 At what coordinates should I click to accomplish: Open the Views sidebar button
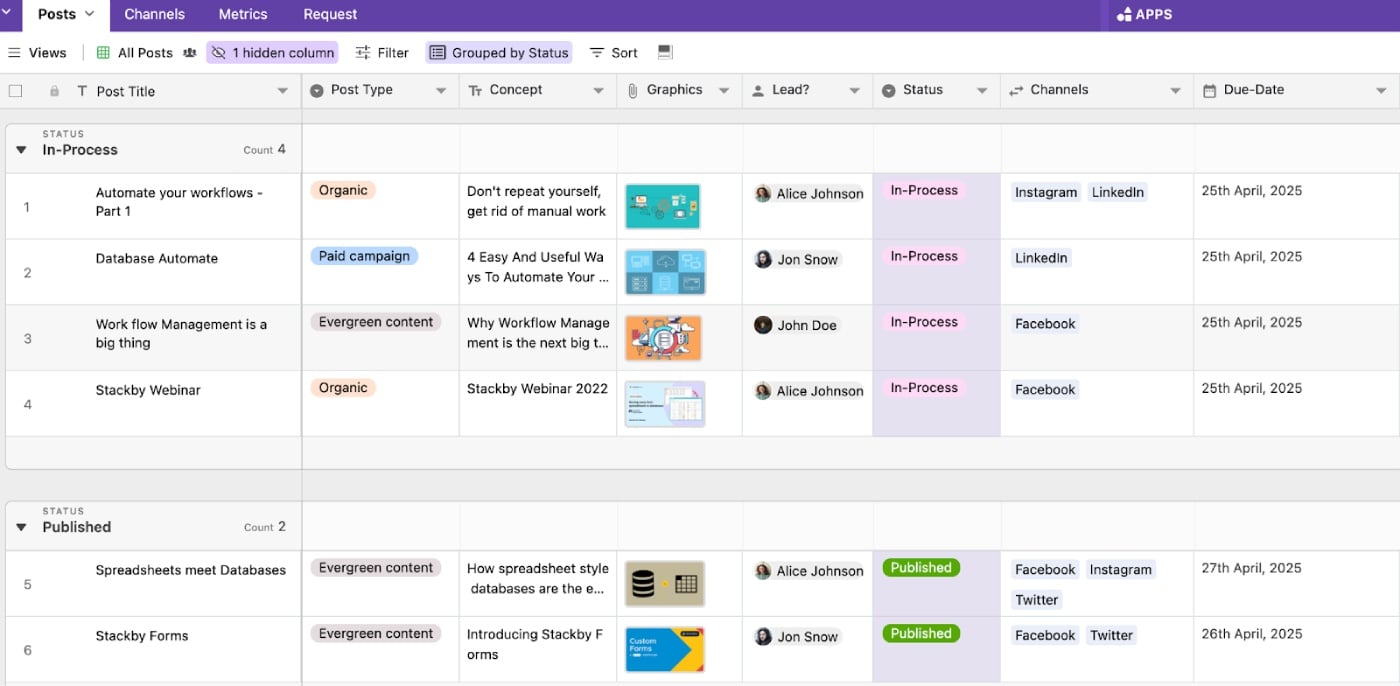(37, 53)
